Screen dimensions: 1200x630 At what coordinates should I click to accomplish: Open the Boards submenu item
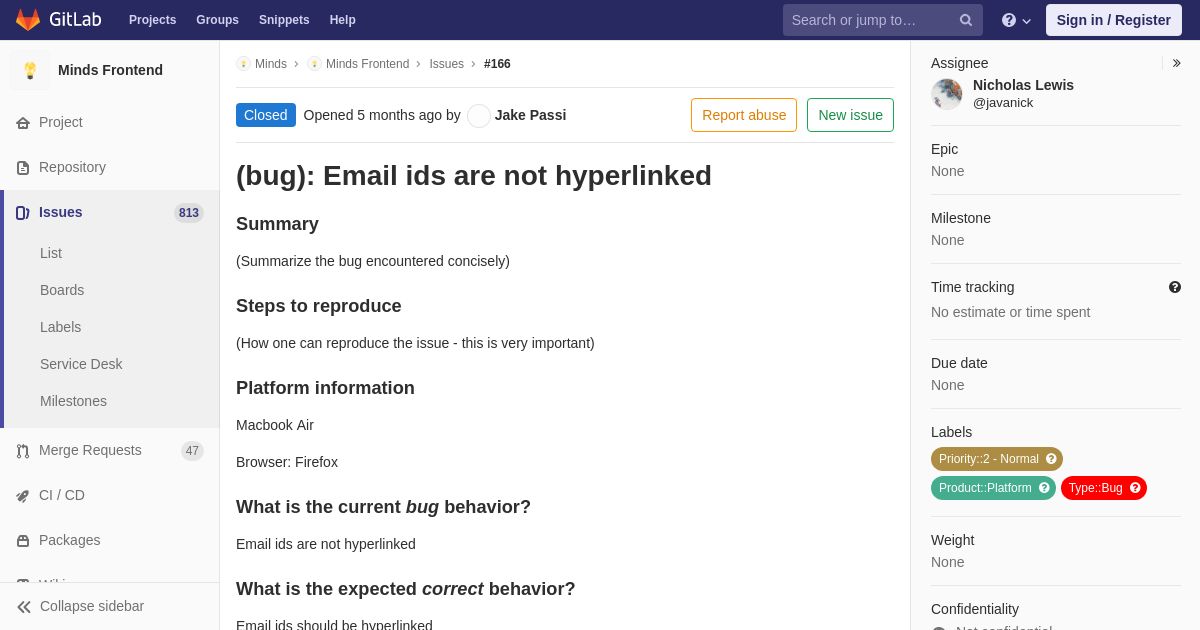click(x=62, y=290)
